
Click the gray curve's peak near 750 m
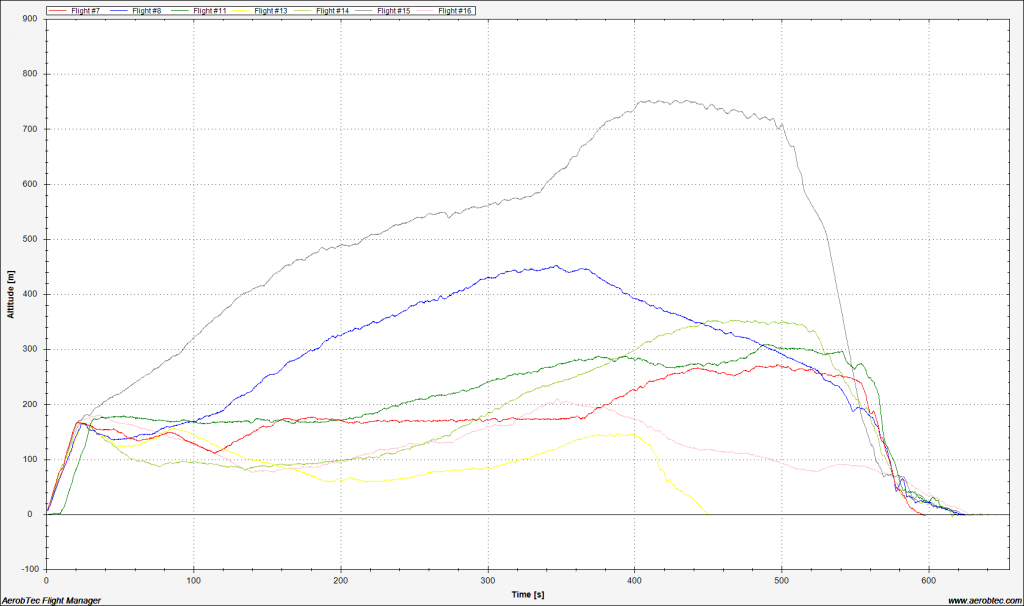[648, 101]
